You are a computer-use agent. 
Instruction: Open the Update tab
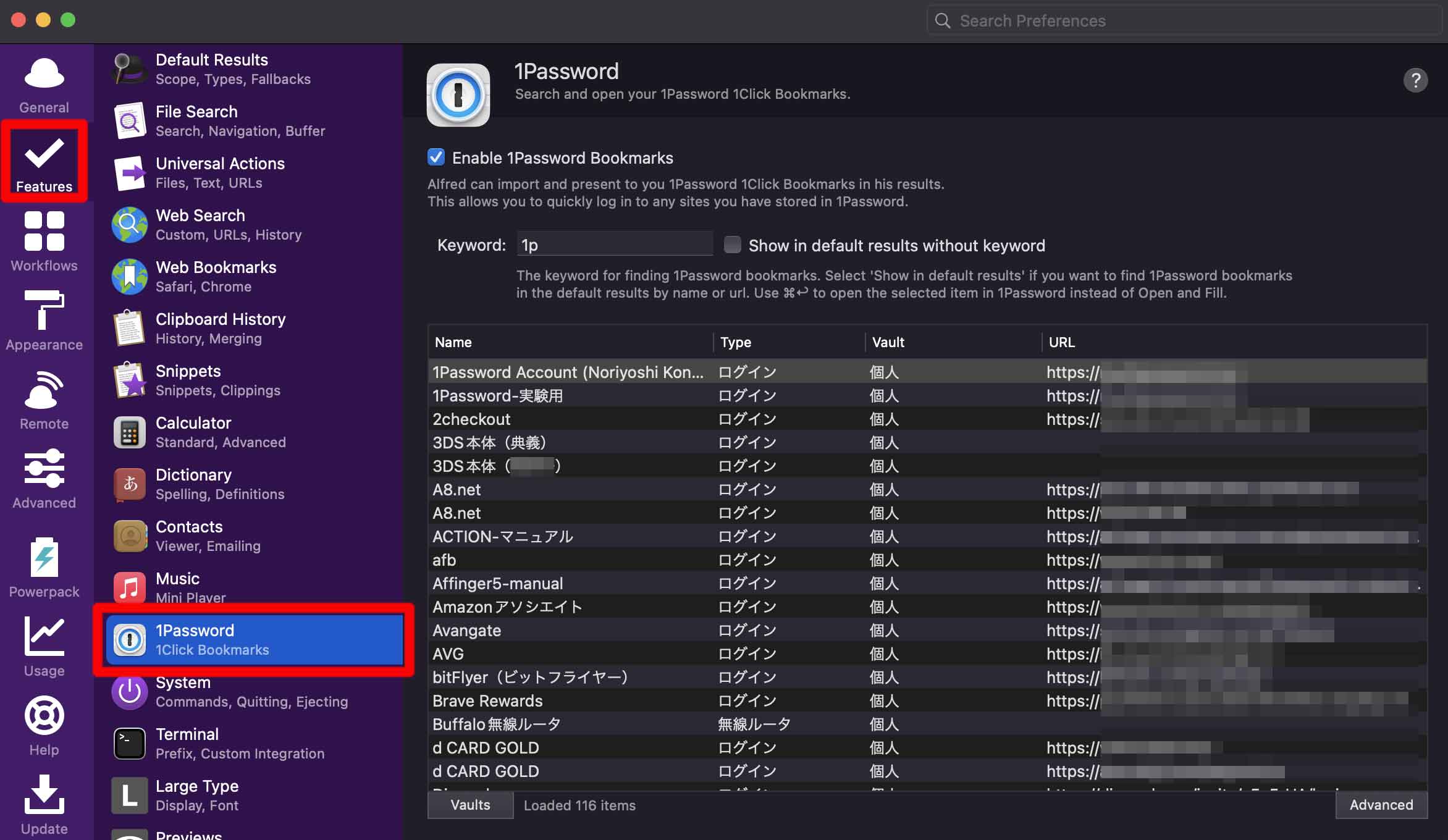coord(44,805)
